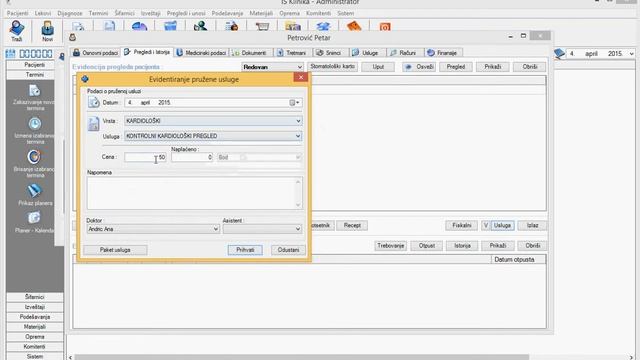Click inside the Cena price field
640x360 pixels.
[x=145, y=157]
